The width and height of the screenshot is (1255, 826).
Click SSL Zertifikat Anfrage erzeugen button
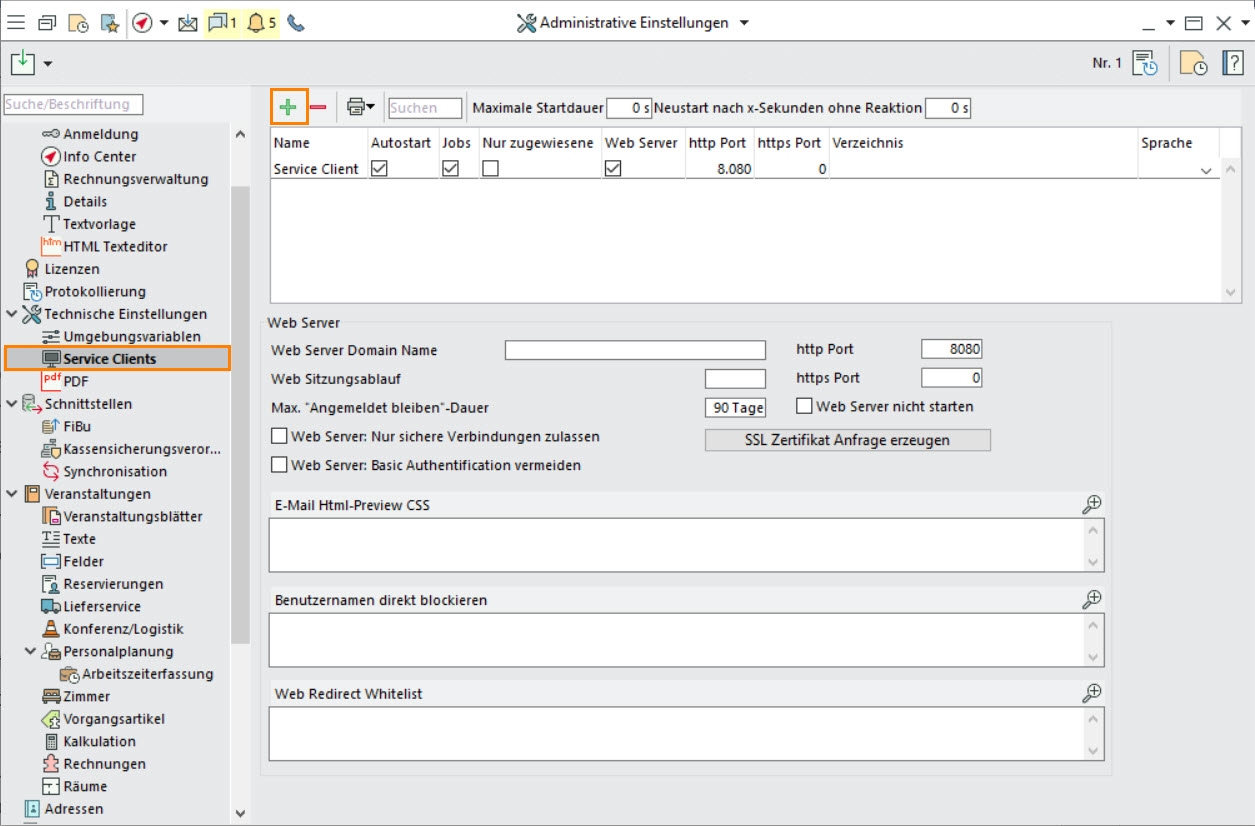point(847,440)
